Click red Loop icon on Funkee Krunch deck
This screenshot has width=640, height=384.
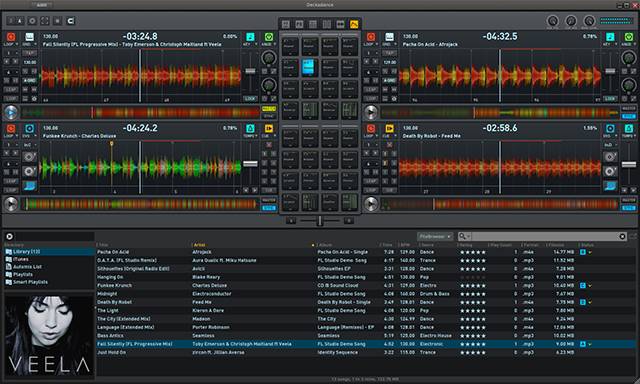(11, 129)
